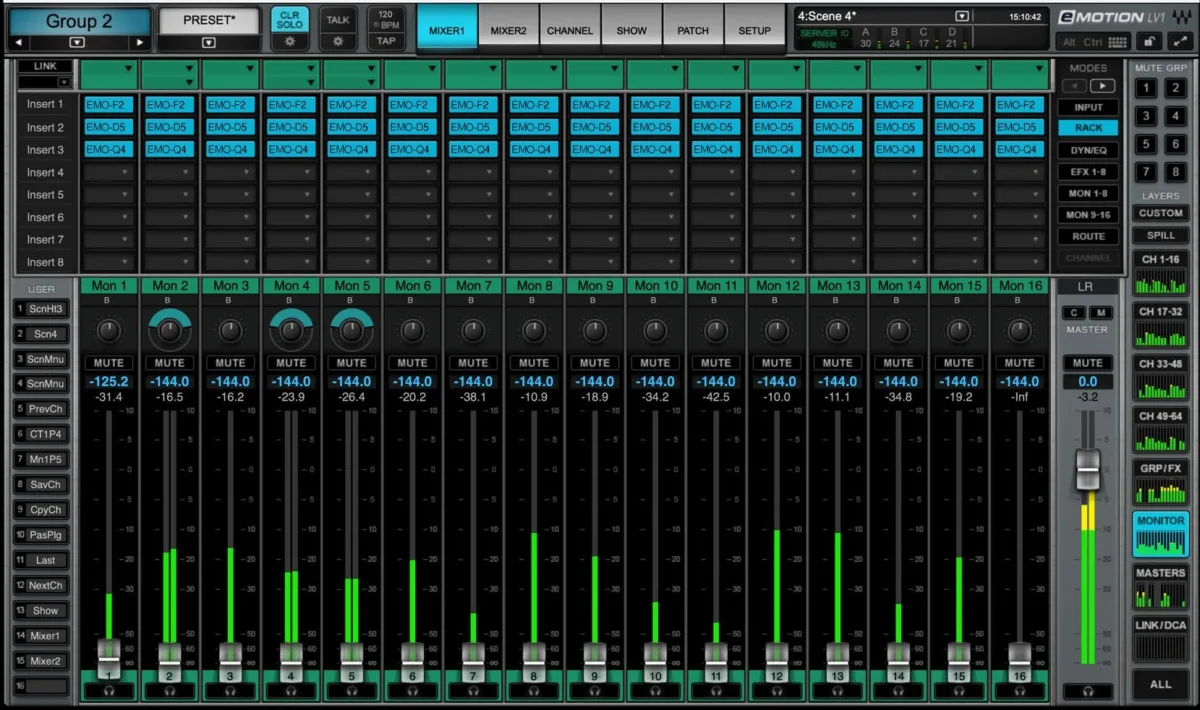The width and height of the screenshot is (1200, 710).
Task: Toggle mute group 8
Action: coord(1174,172)
